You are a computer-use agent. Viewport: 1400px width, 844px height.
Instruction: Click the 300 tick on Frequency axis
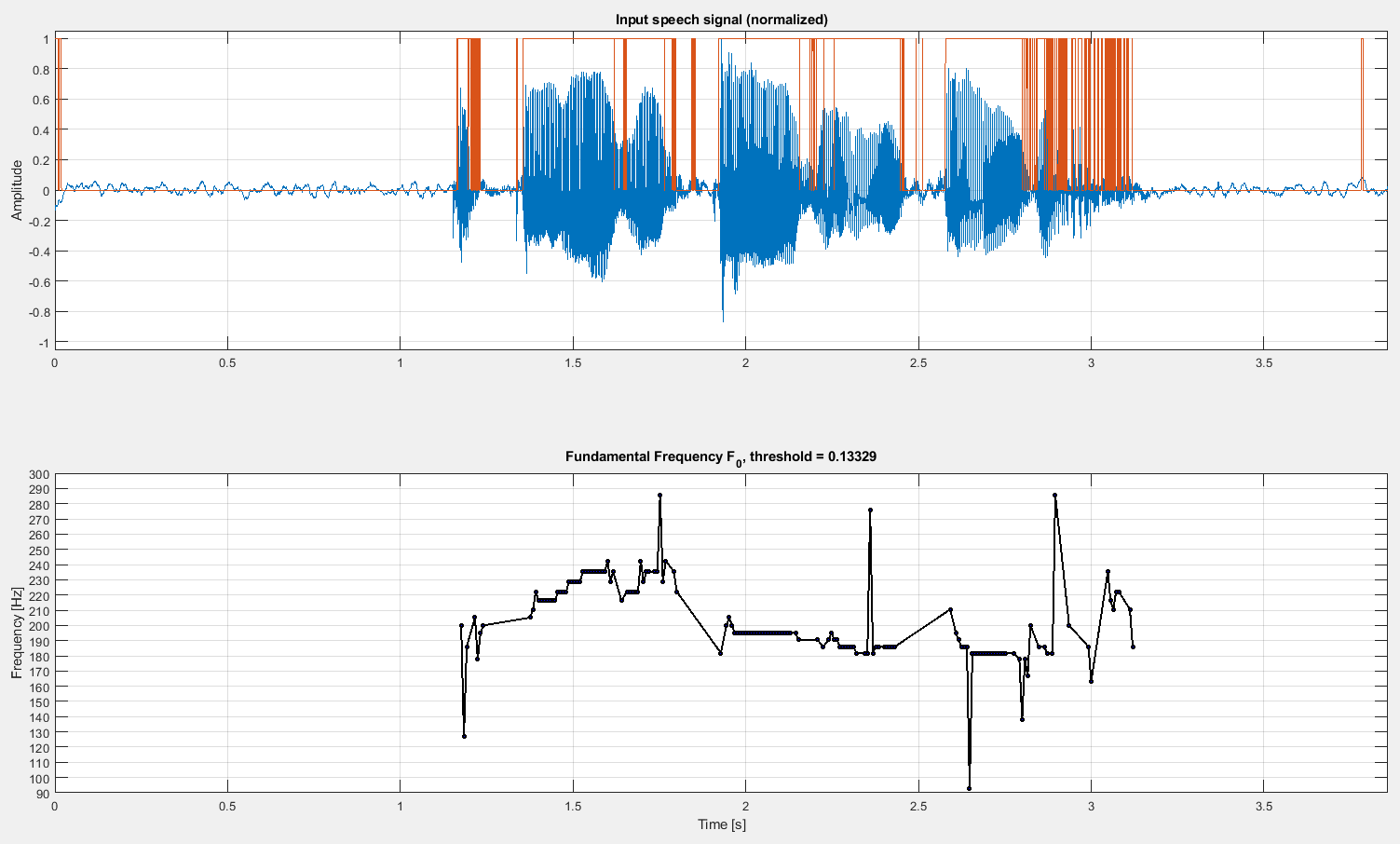click(40, 474)
